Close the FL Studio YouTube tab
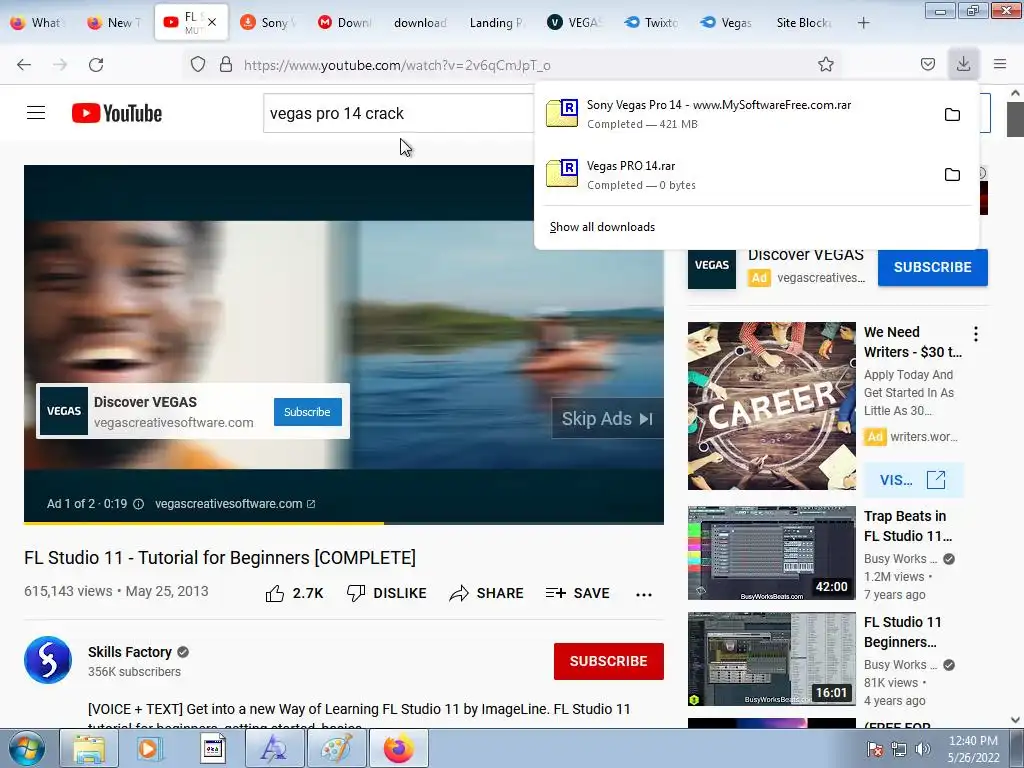Viewport: 1024px width, 768px height. [x=212, y=22]
